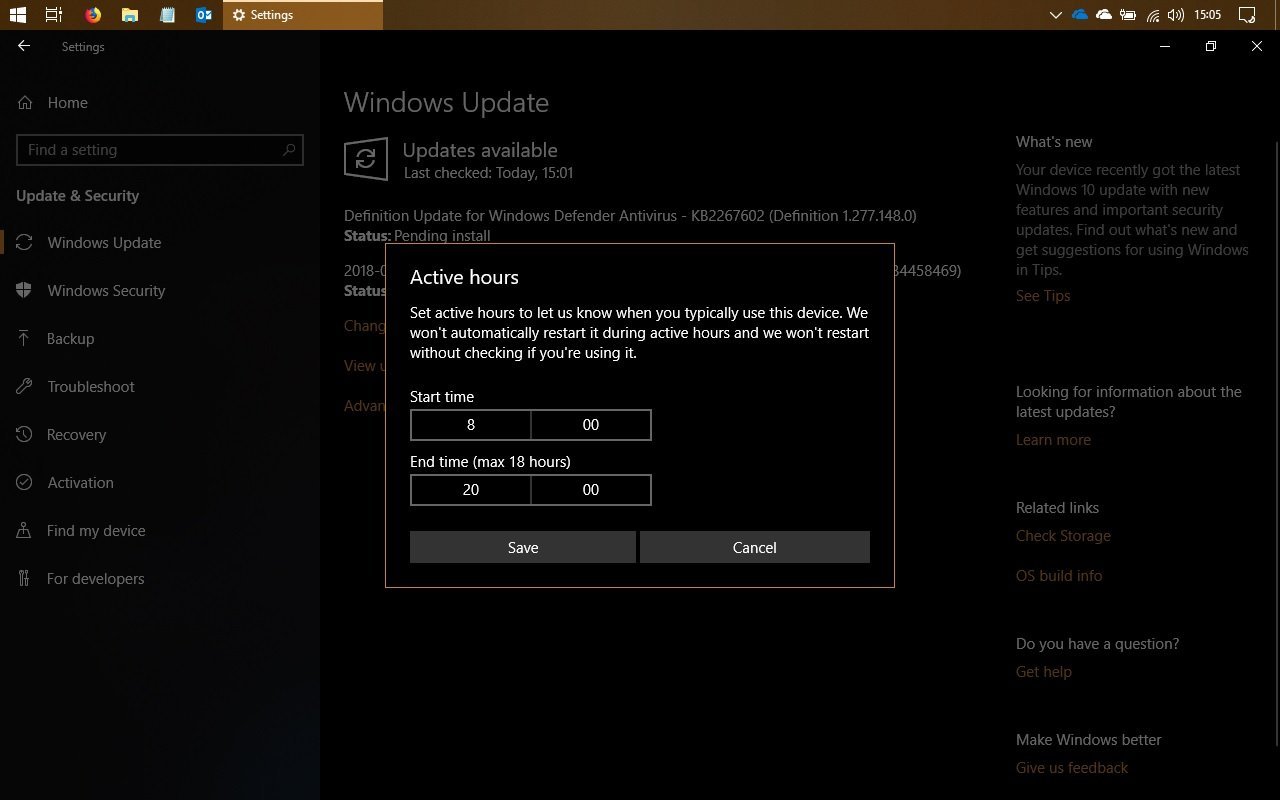Viewport: 1280px width, 800px height.
Task: Click the Recovery clock icon
Action: [25, 435]
